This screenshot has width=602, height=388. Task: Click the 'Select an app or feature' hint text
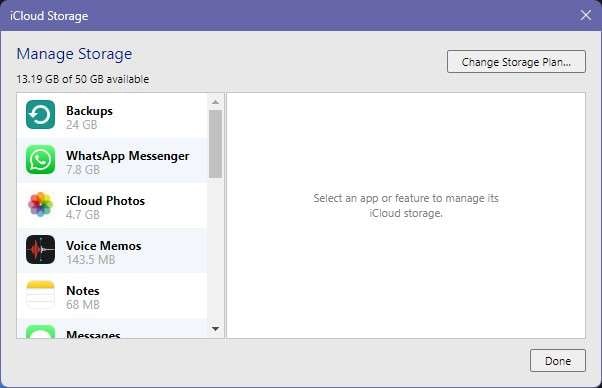point(406,205)
